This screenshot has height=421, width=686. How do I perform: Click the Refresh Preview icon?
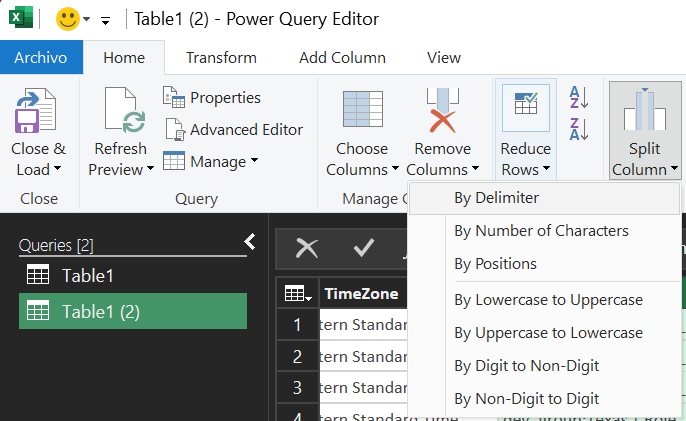click(125, 110)
